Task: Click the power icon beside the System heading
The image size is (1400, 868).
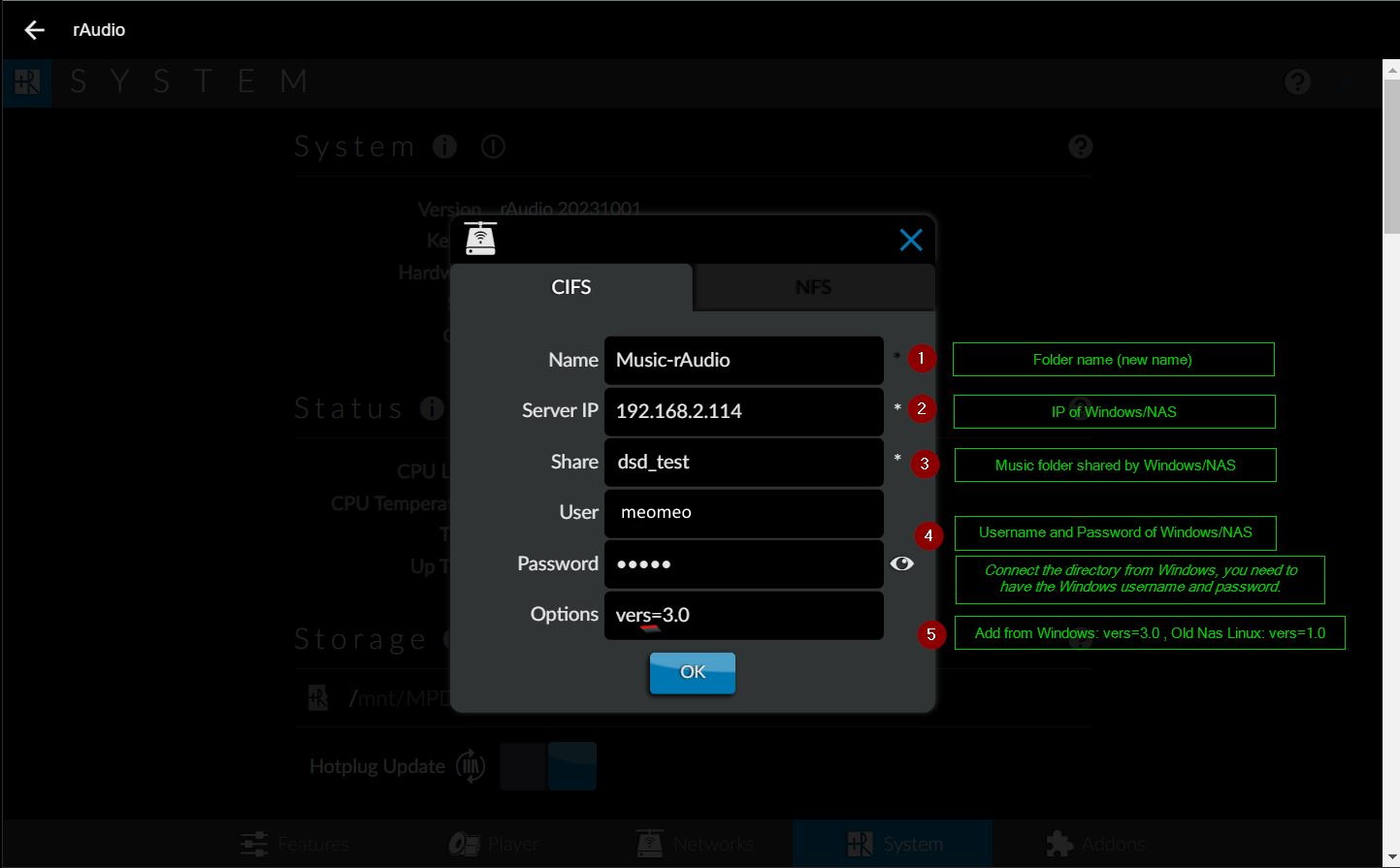Action: pyautogui.click(x=493, y=146)
